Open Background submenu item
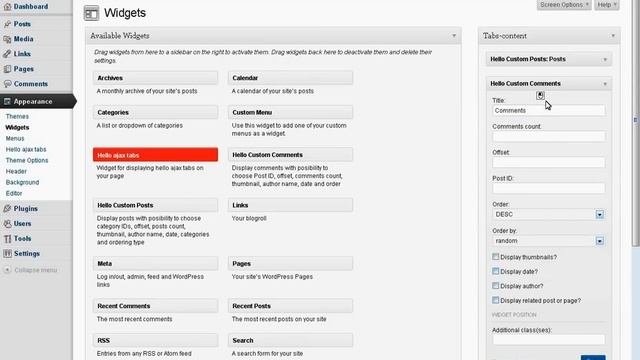 pos(22,182)
